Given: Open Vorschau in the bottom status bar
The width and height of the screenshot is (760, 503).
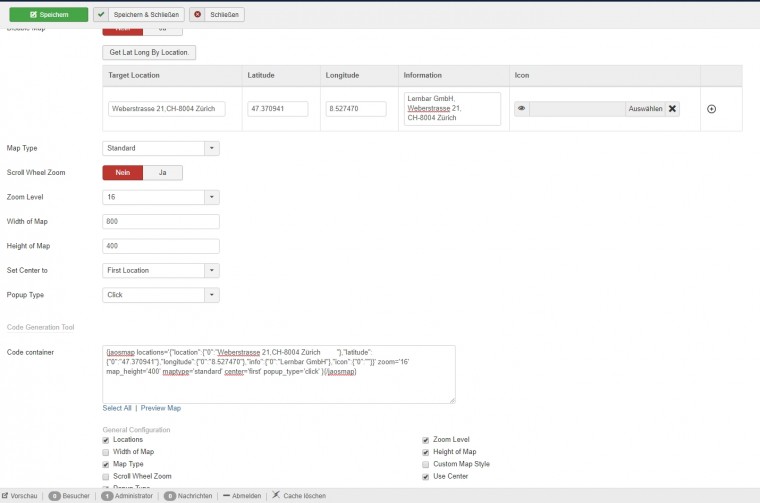Looking at the screenshot, I should click(x=22, y=495).
